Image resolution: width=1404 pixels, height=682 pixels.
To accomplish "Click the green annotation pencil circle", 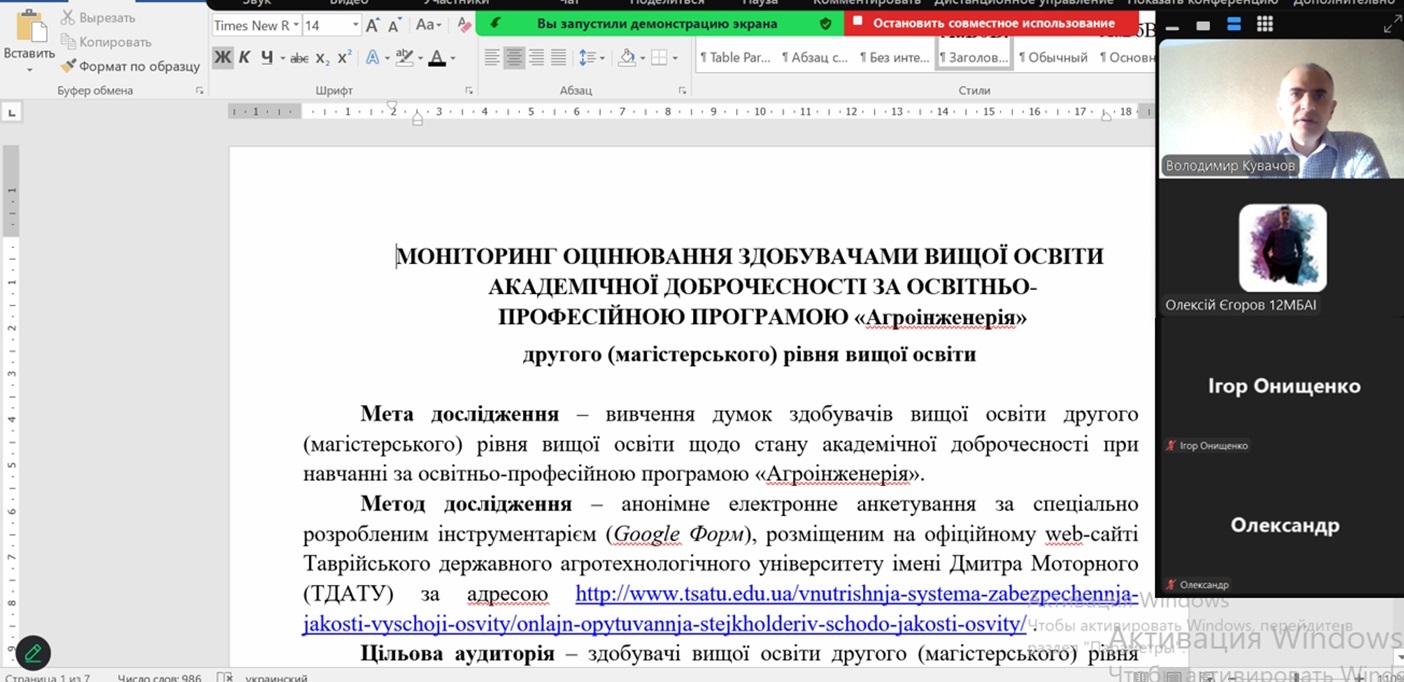I will (33, 653).
